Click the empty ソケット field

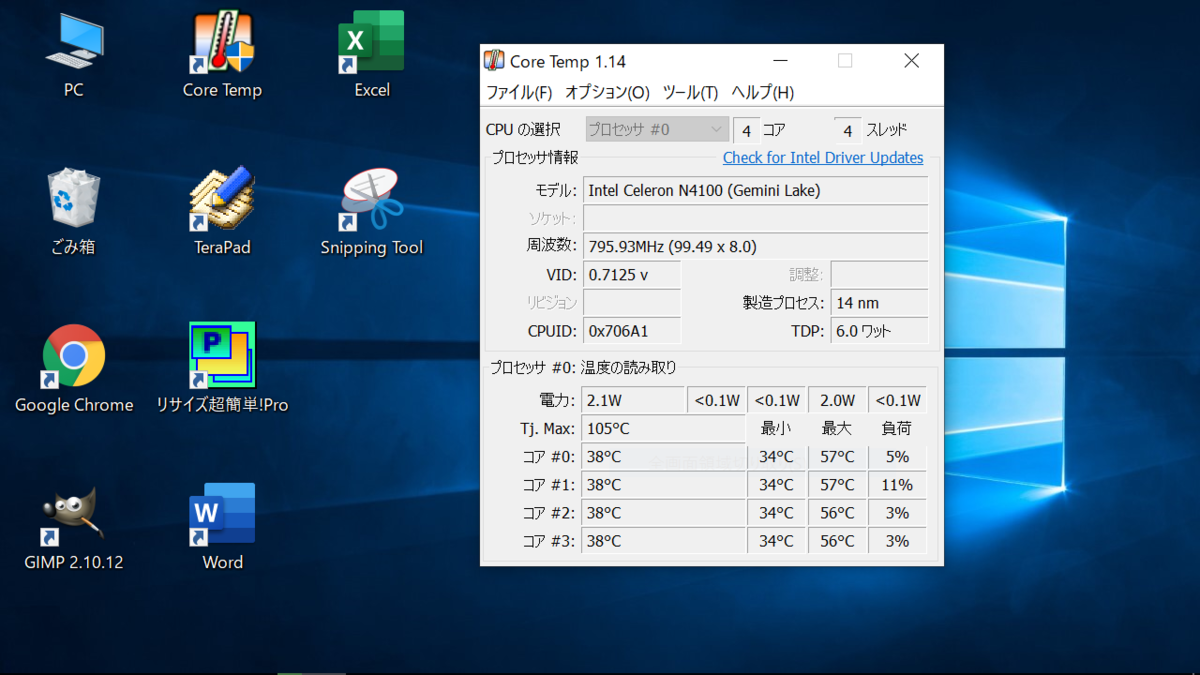pyautogui.click(x=755, y=219)
